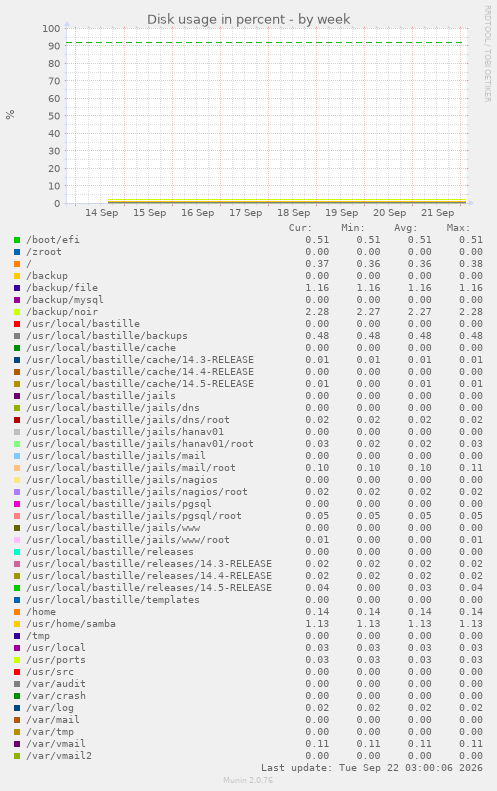497x791 pixels.
Task: Click the '21 Sep' x-axis date label
Action: coord(437,212)
